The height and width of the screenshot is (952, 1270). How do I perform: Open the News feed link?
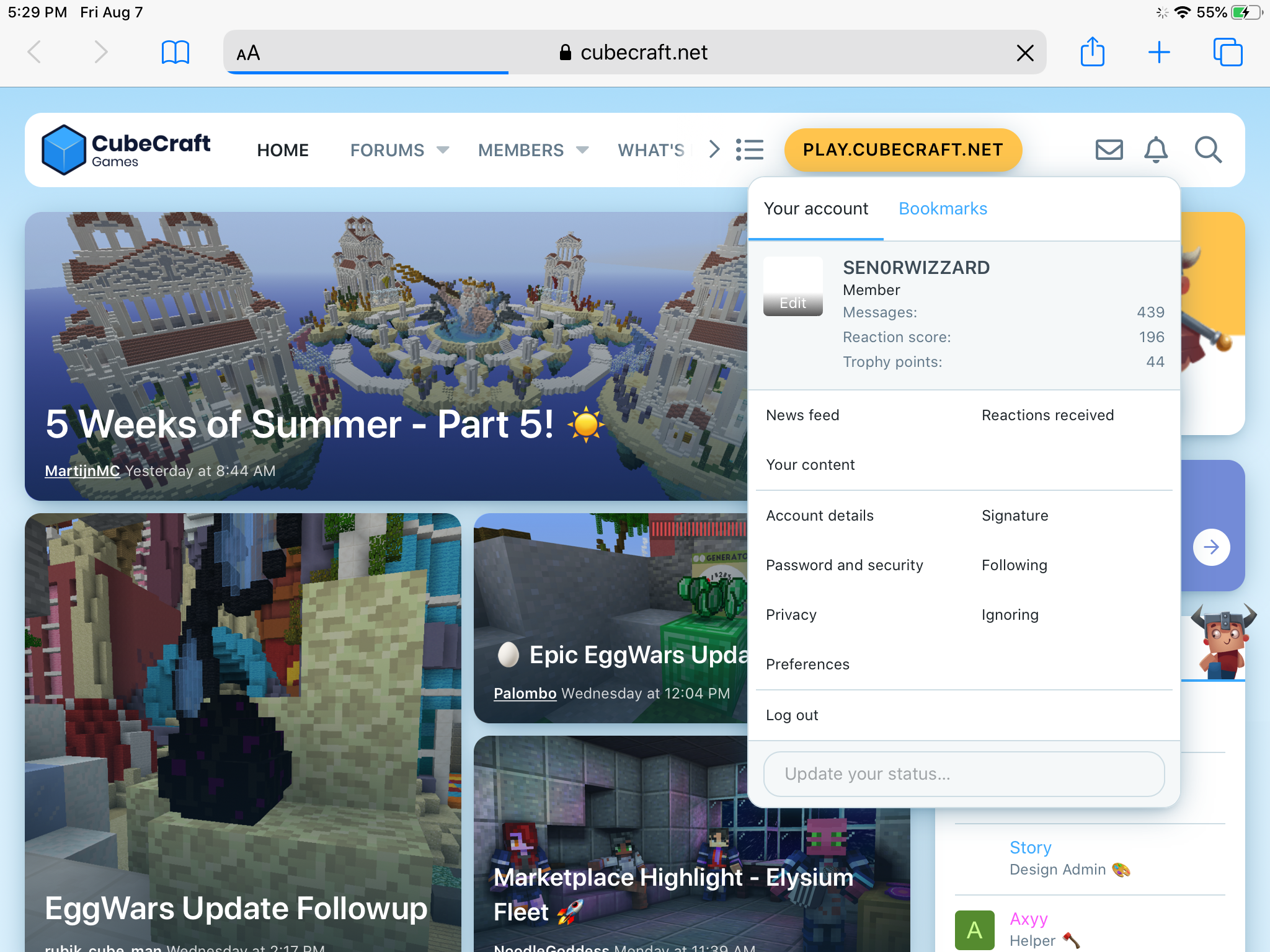(x=802, y=415)
